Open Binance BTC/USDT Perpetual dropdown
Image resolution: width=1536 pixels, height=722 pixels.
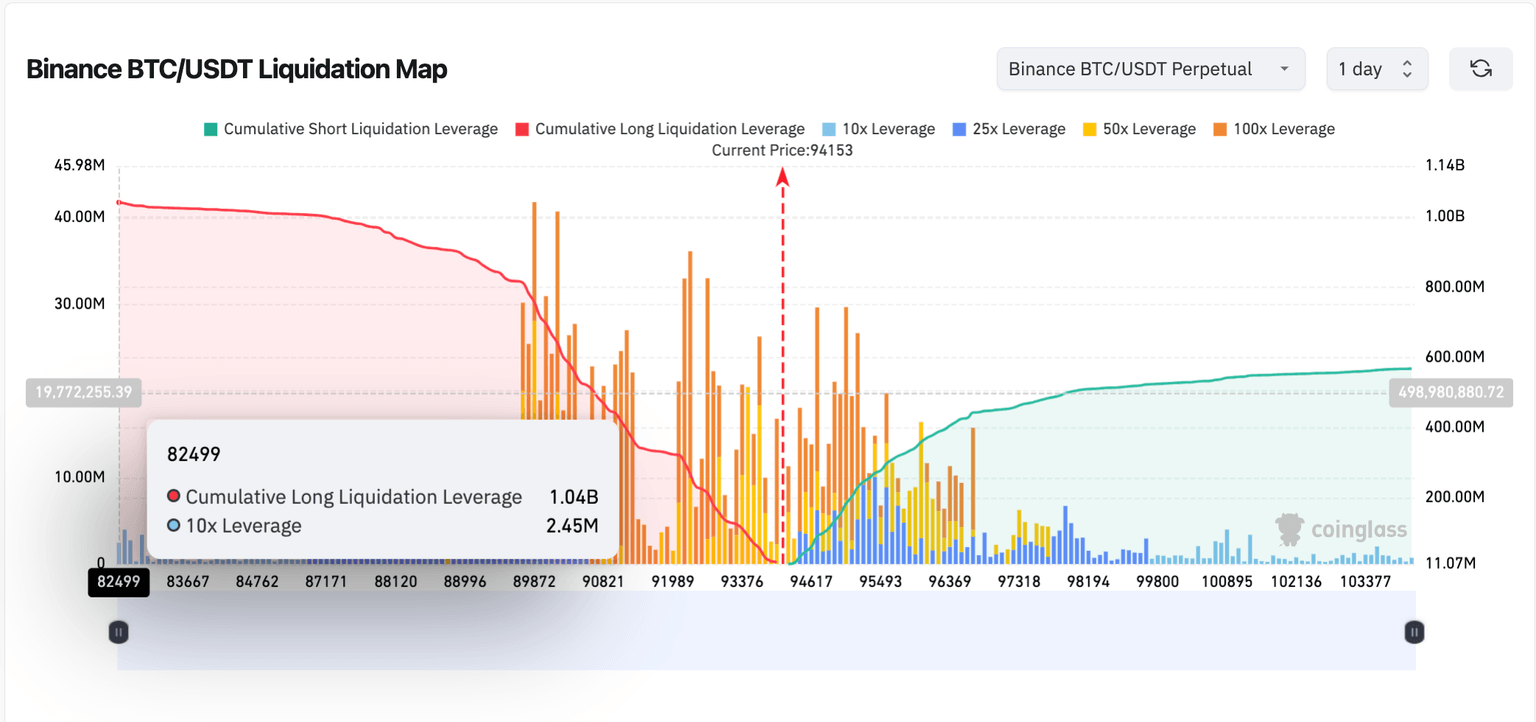coord(1150,69)
